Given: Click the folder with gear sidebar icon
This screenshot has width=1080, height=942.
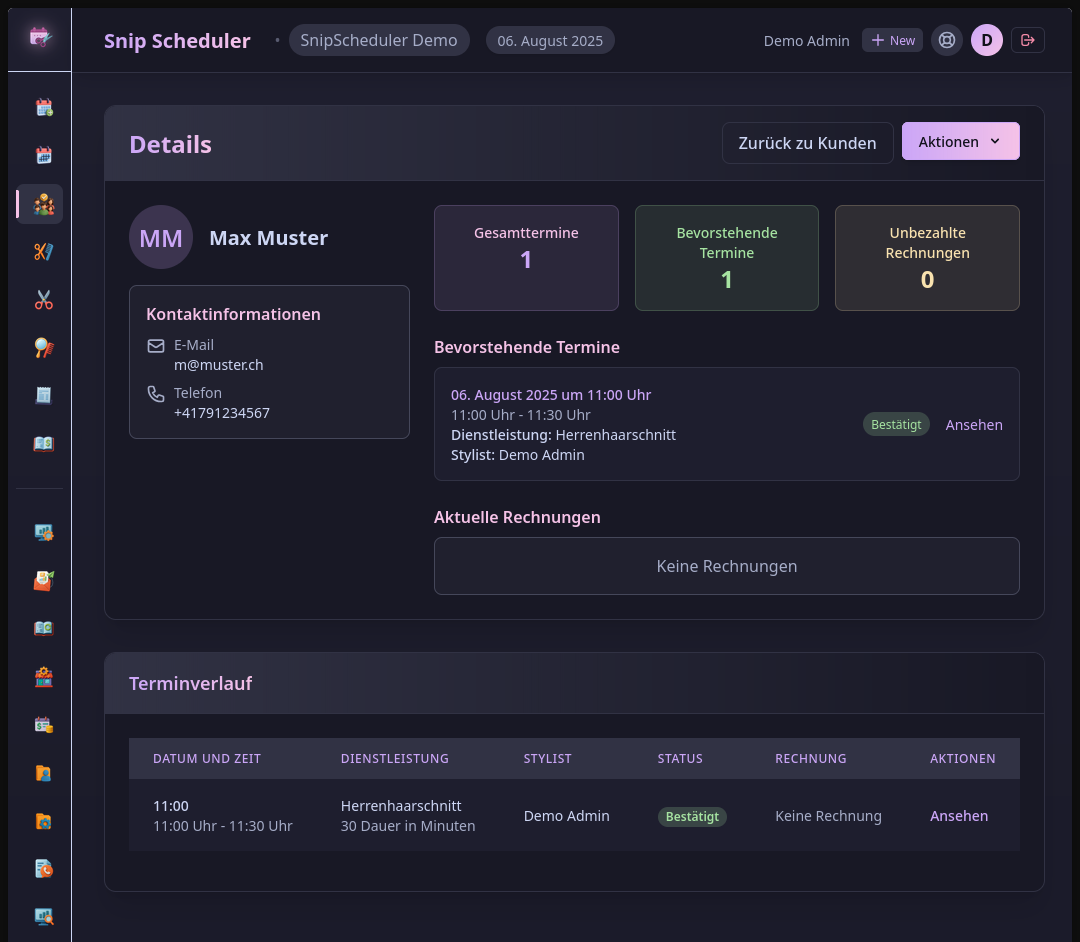Looking at the screenshot, I should click(43, 821).
